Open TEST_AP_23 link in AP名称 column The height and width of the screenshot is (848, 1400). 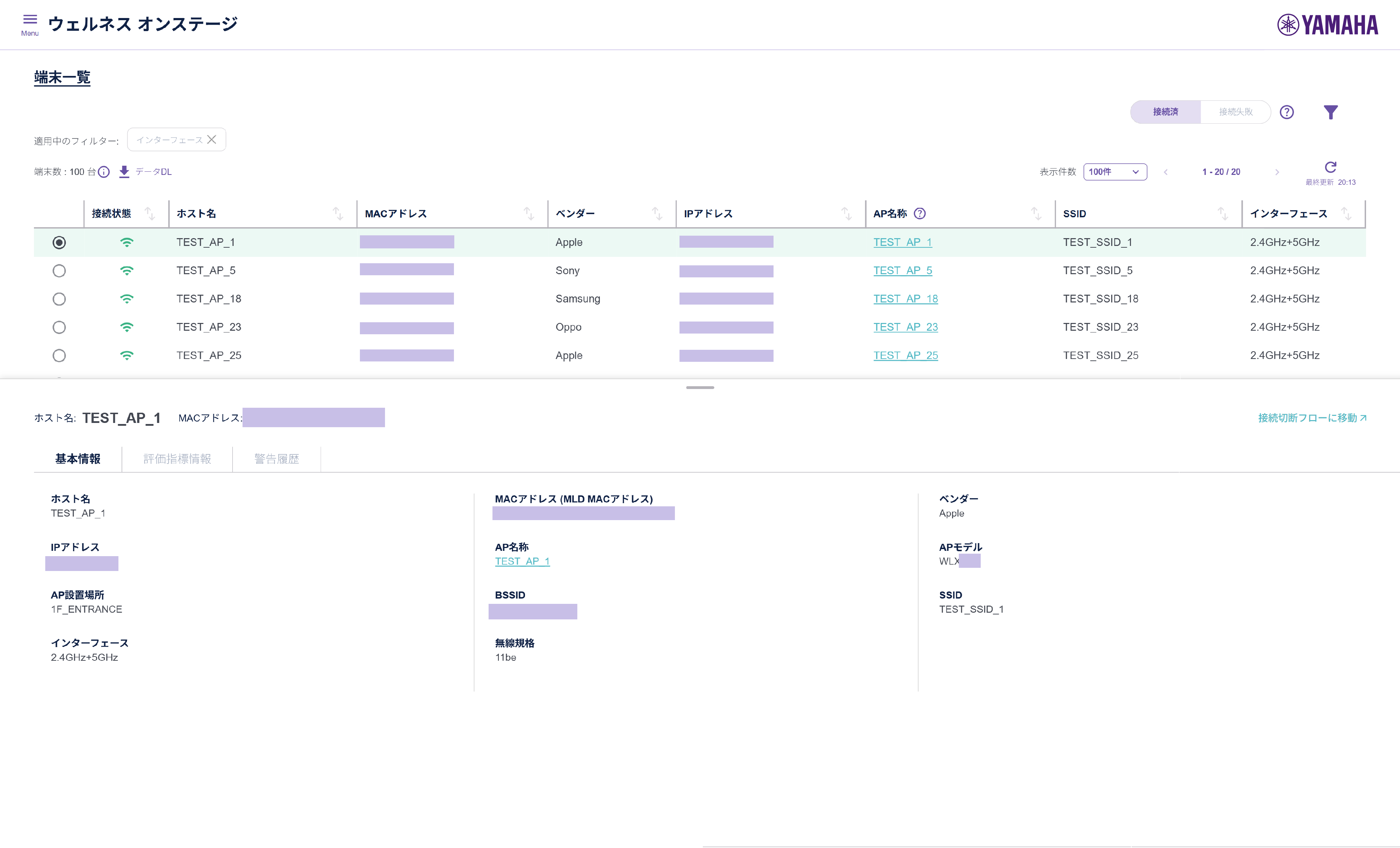pos(905,328)
